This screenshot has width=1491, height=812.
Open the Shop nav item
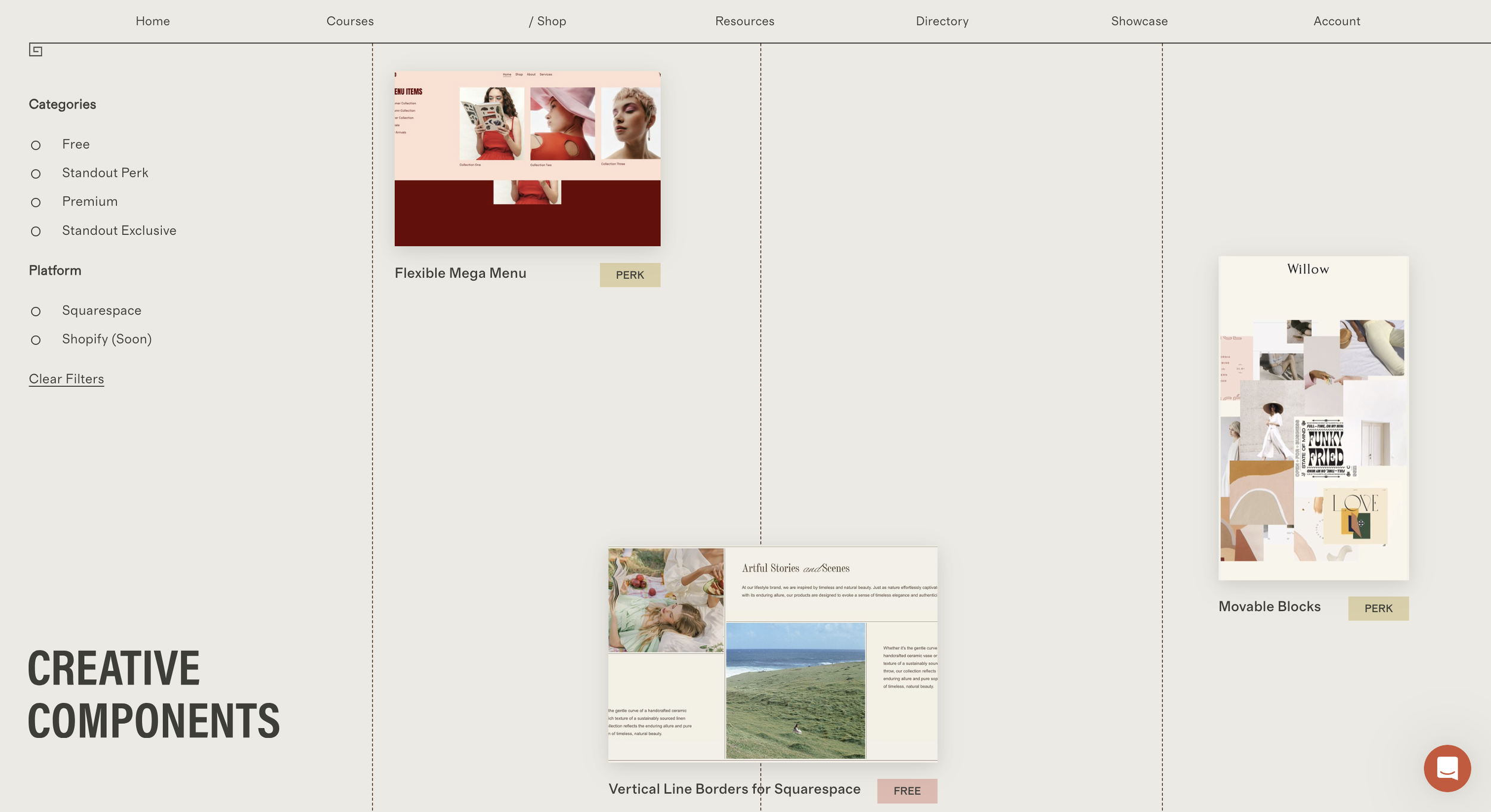pos(547,21)
